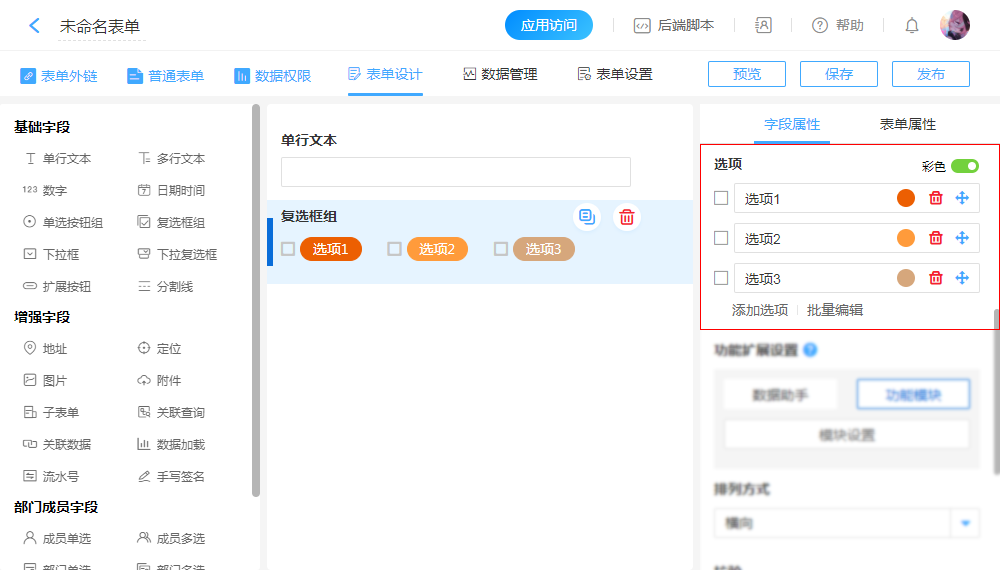Click the copy icon on 复选框组 field

[x=587, y=216]
